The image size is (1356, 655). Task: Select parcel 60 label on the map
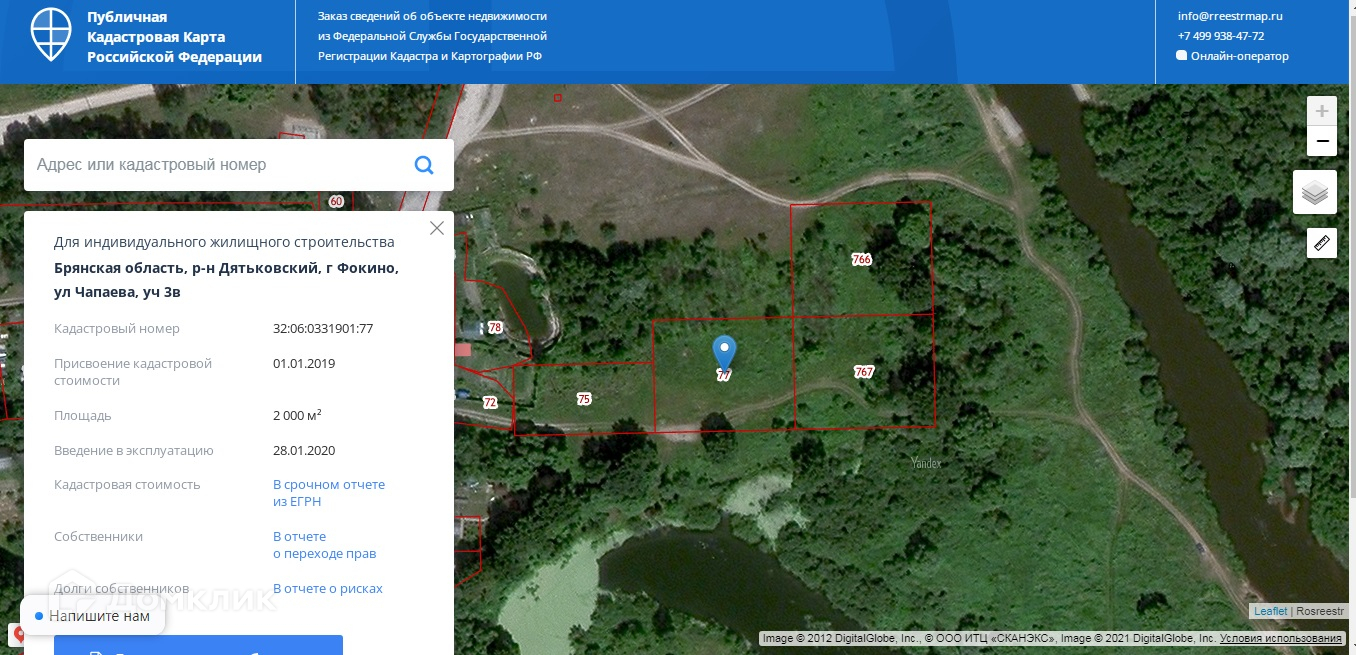336,201
